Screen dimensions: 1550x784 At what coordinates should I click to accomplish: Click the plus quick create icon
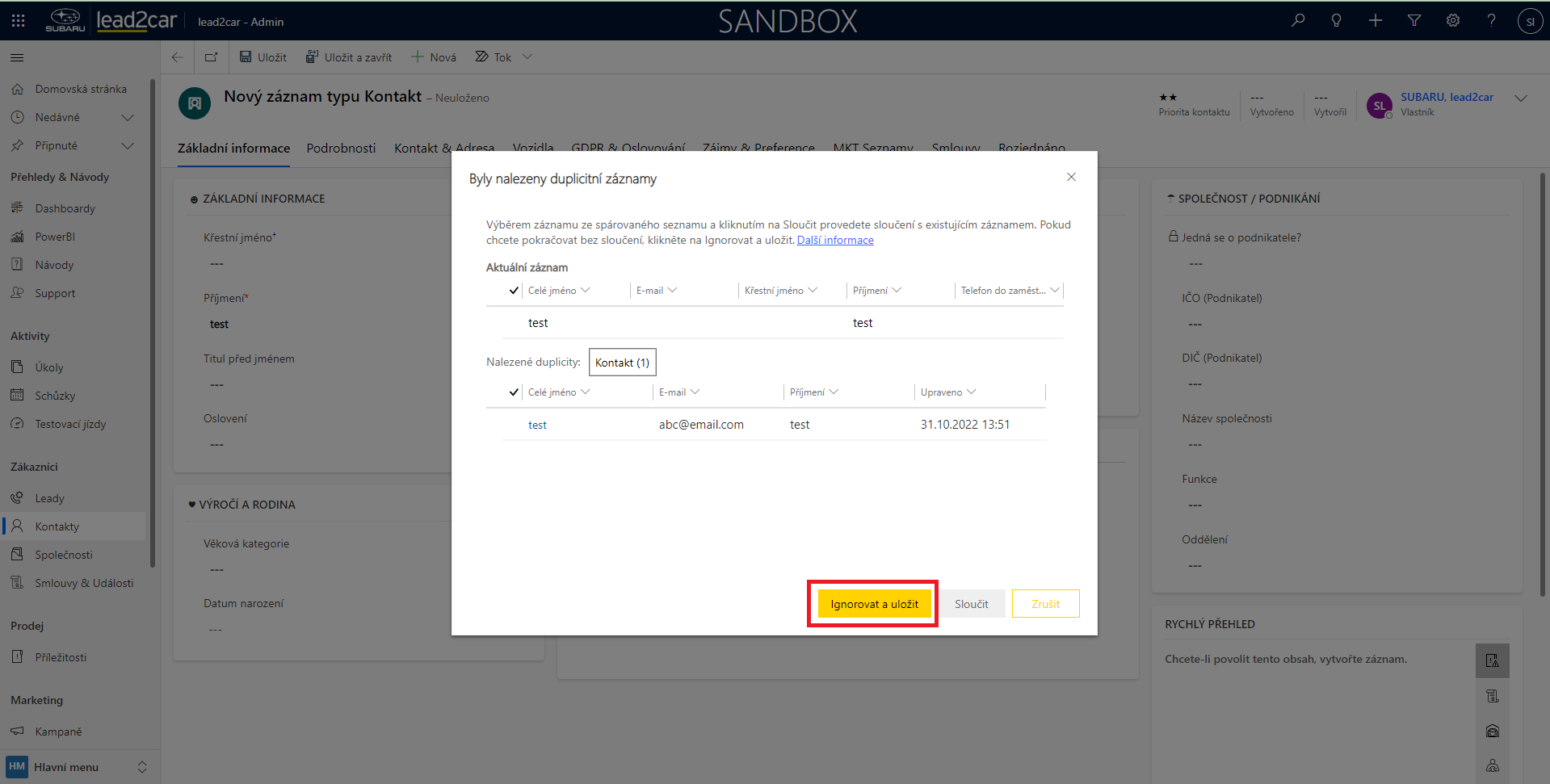(x=1376, y=21)
